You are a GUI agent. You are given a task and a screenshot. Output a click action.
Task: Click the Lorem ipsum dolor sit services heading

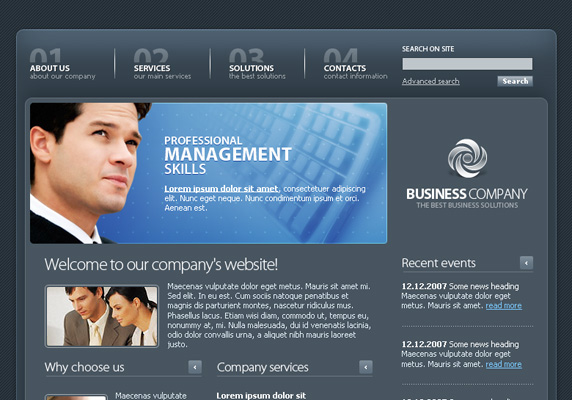point(261,396)
